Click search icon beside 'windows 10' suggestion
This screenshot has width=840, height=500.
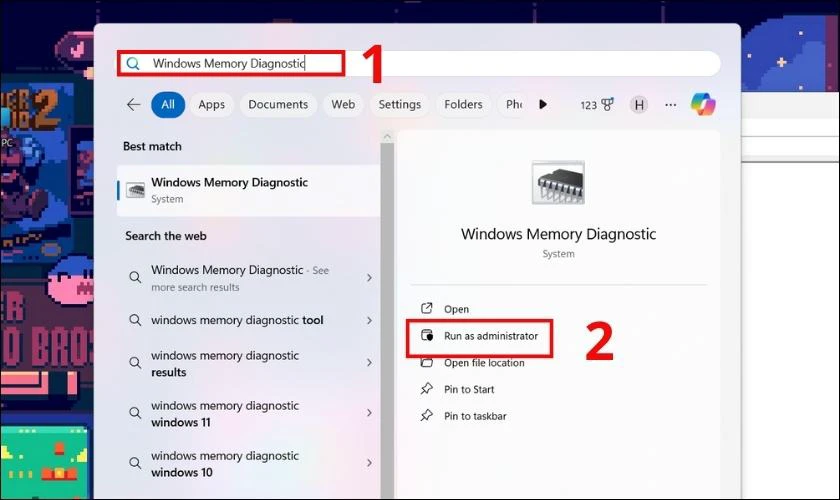(135, 462)
